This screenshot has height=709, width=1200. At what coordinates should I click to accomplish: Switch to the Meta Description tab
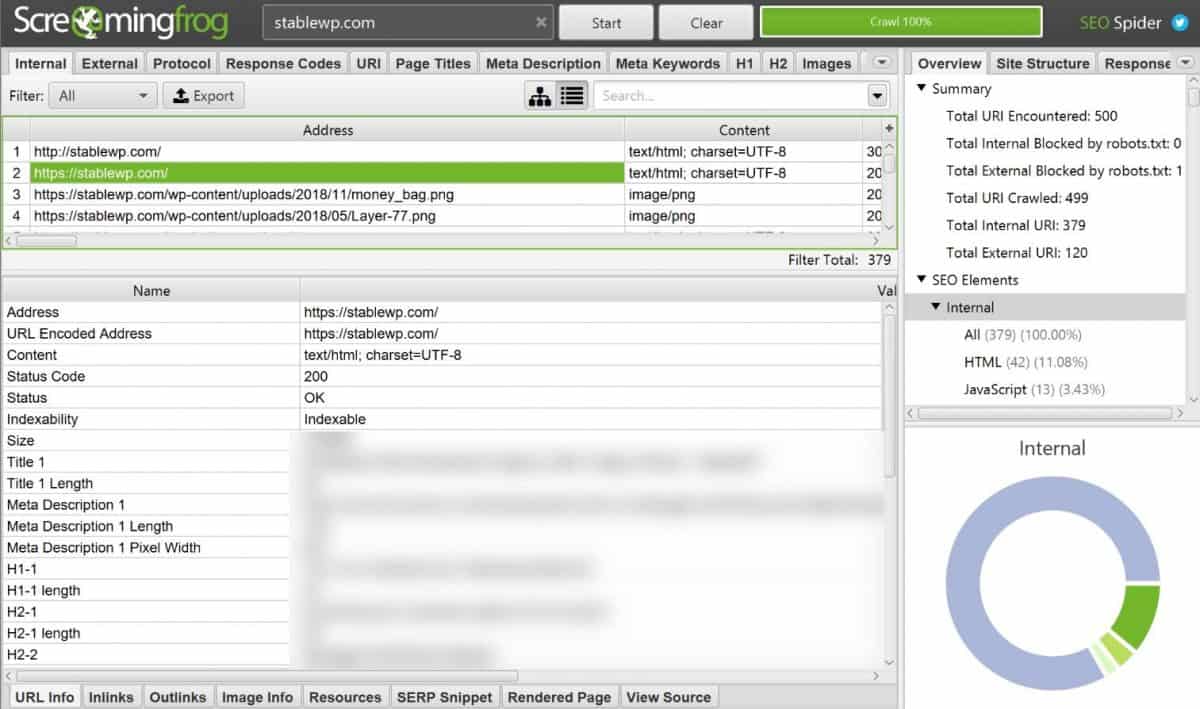[543, 63]
